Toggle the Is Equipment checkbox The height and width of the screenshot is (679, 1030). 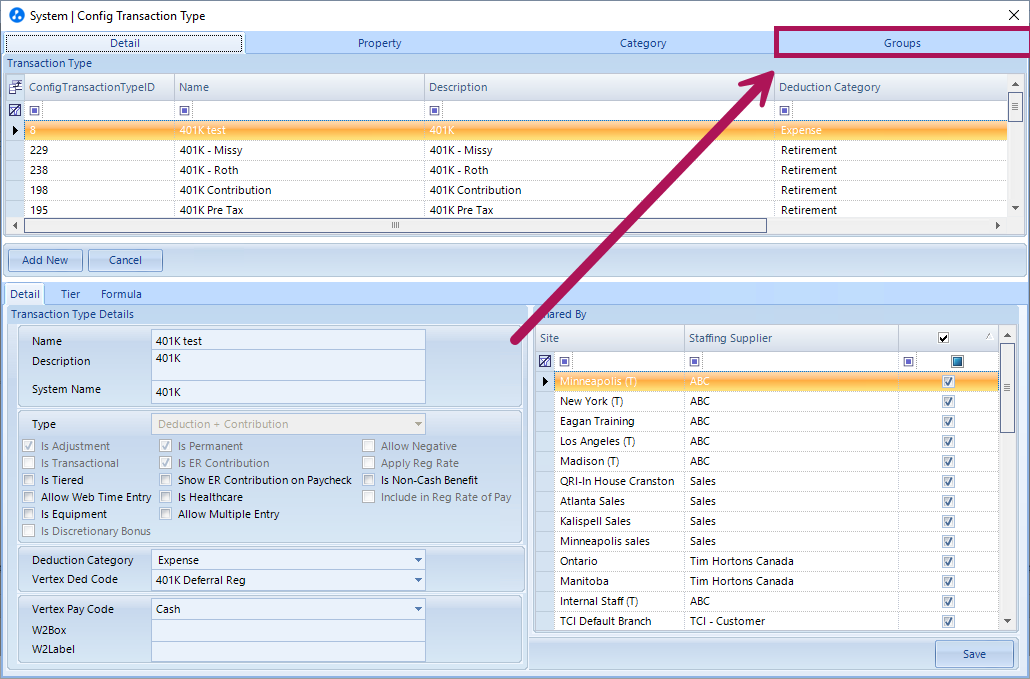pyautogui.click(x=29, y=514)
